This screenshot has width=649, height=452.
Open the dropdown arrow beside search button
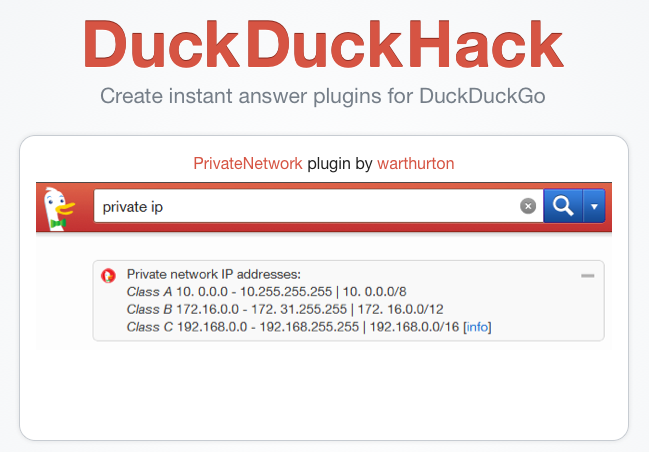coord(594,206)
